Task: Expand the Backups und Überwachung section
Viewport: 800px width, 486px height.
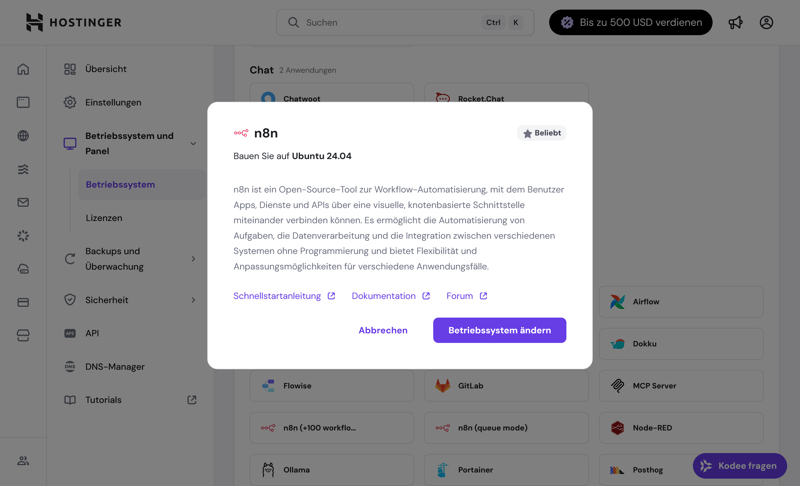Action: (x=193, y=259)
